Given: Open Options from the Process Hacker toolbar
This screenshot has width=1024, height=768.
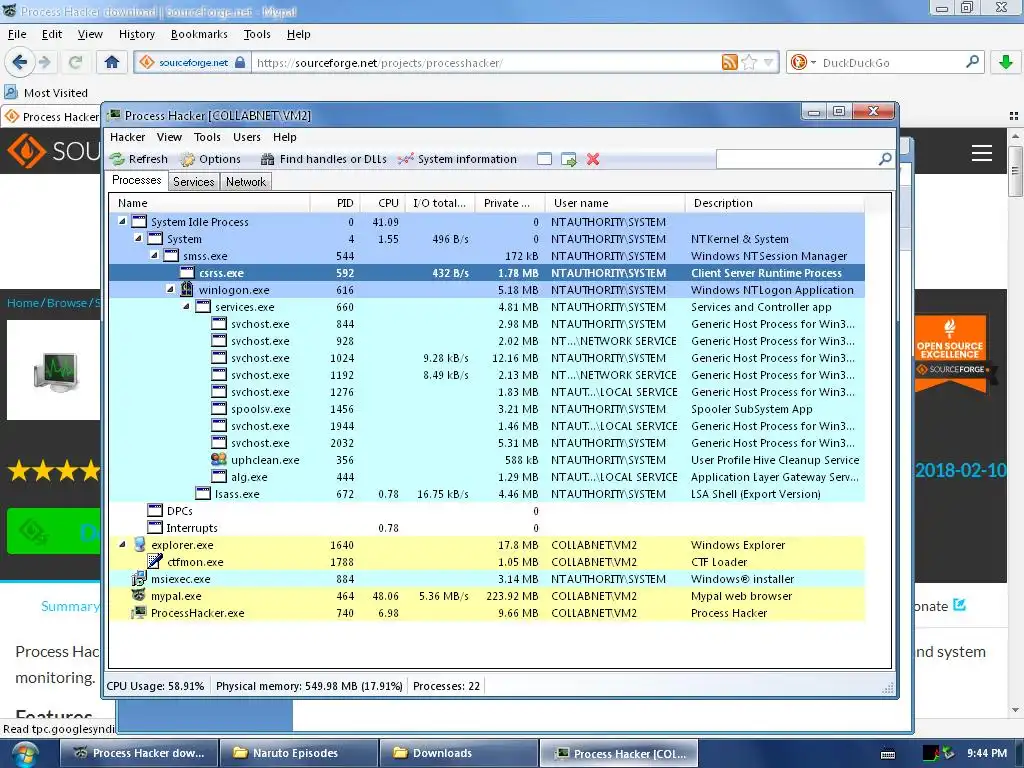Looking at the screenshot, I should pos(211,159).
